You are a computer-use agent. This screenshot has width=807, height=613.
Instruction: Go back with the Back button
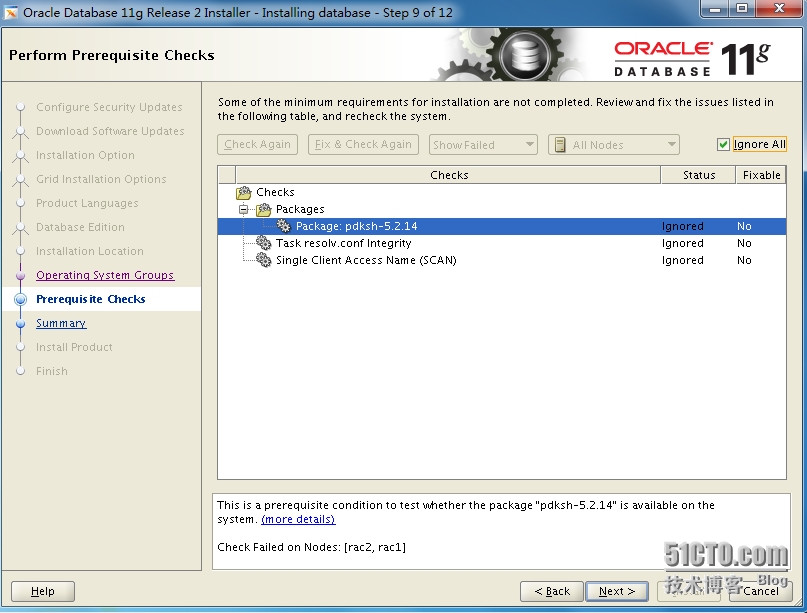[x=552, y=591]
